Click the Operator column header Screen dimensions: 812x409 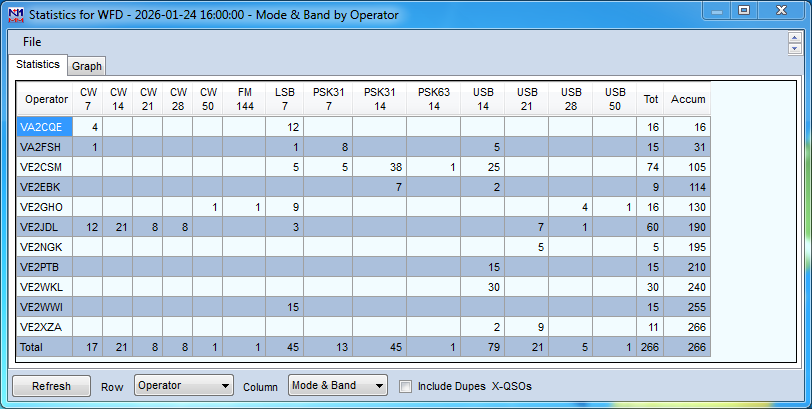(46, 99)
